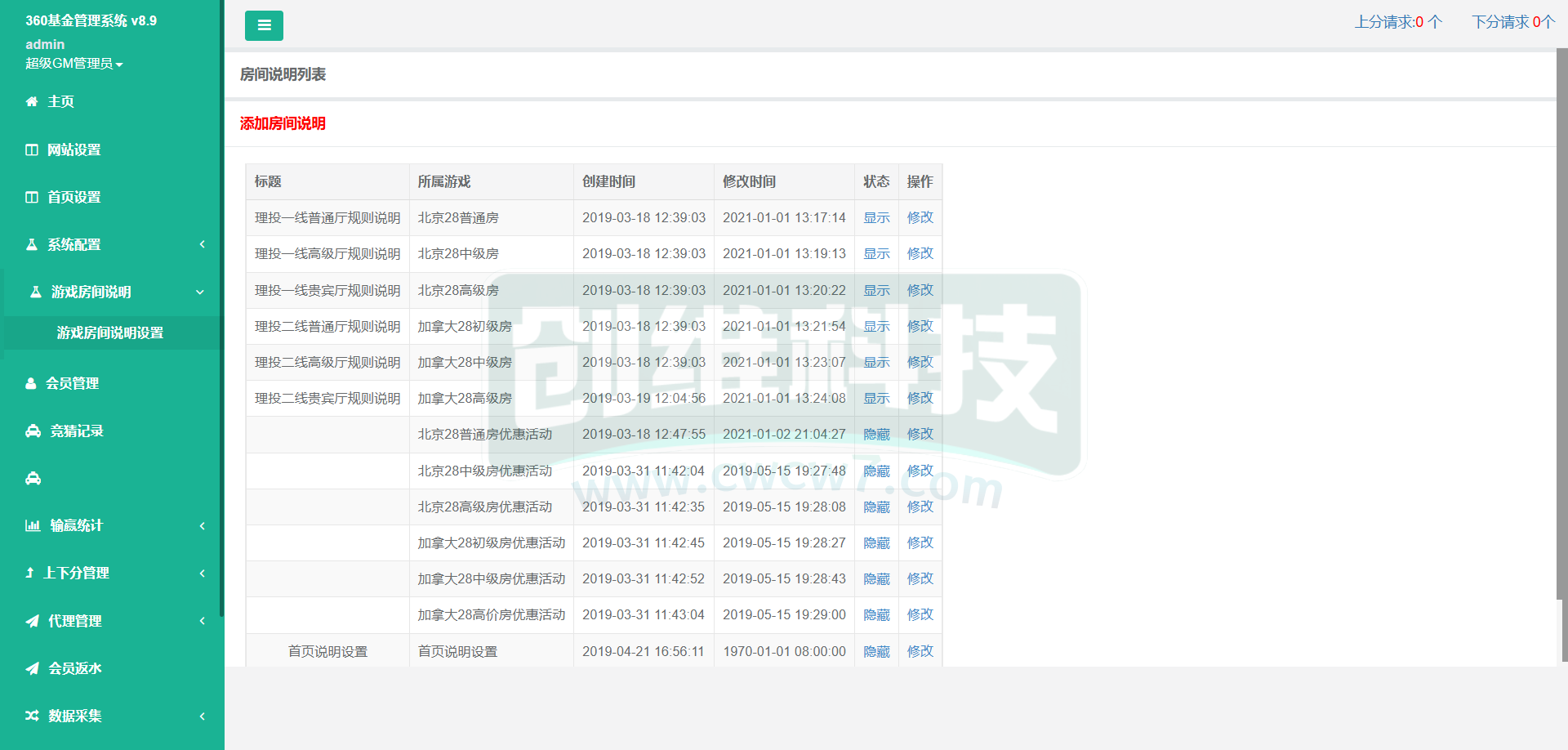
Task: Toggle 显示 status for 加拿大28初级房
Action: [876, 326]
